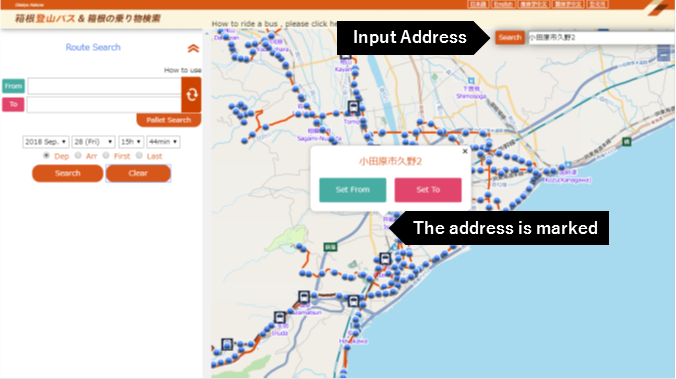Select the Arr radio button
This screenshot has height=379, width=676.
coord(78,156)
